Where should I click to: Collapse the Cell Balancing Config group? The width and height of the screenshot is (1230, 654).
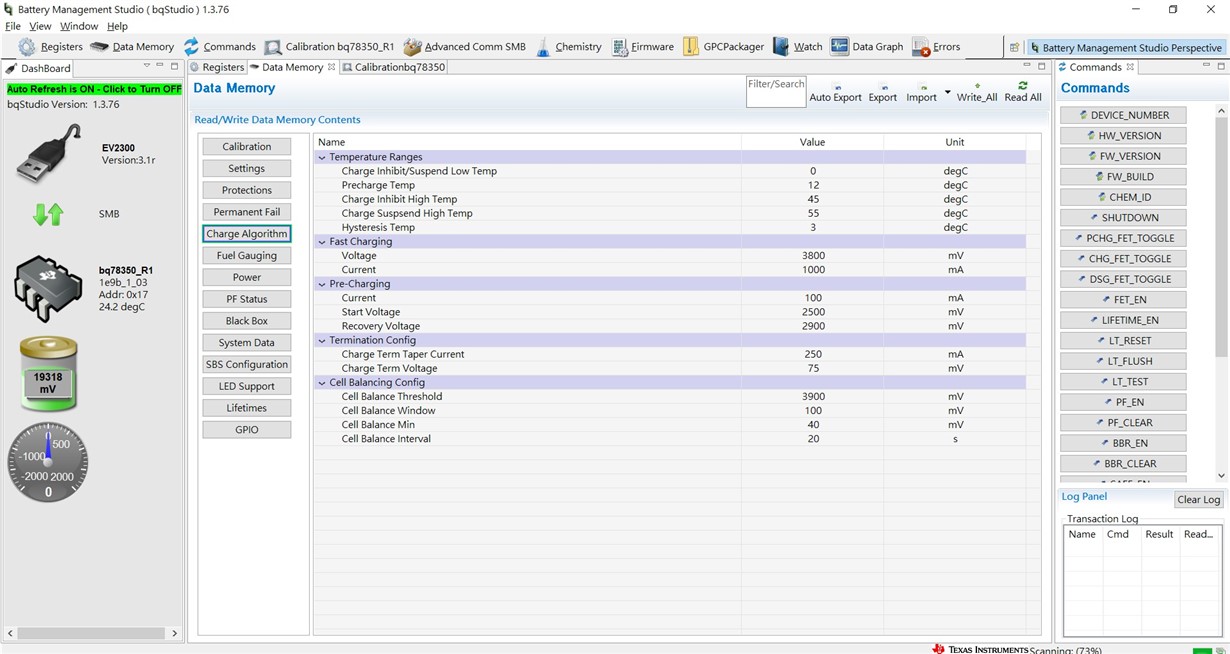[x=322, y=382]
